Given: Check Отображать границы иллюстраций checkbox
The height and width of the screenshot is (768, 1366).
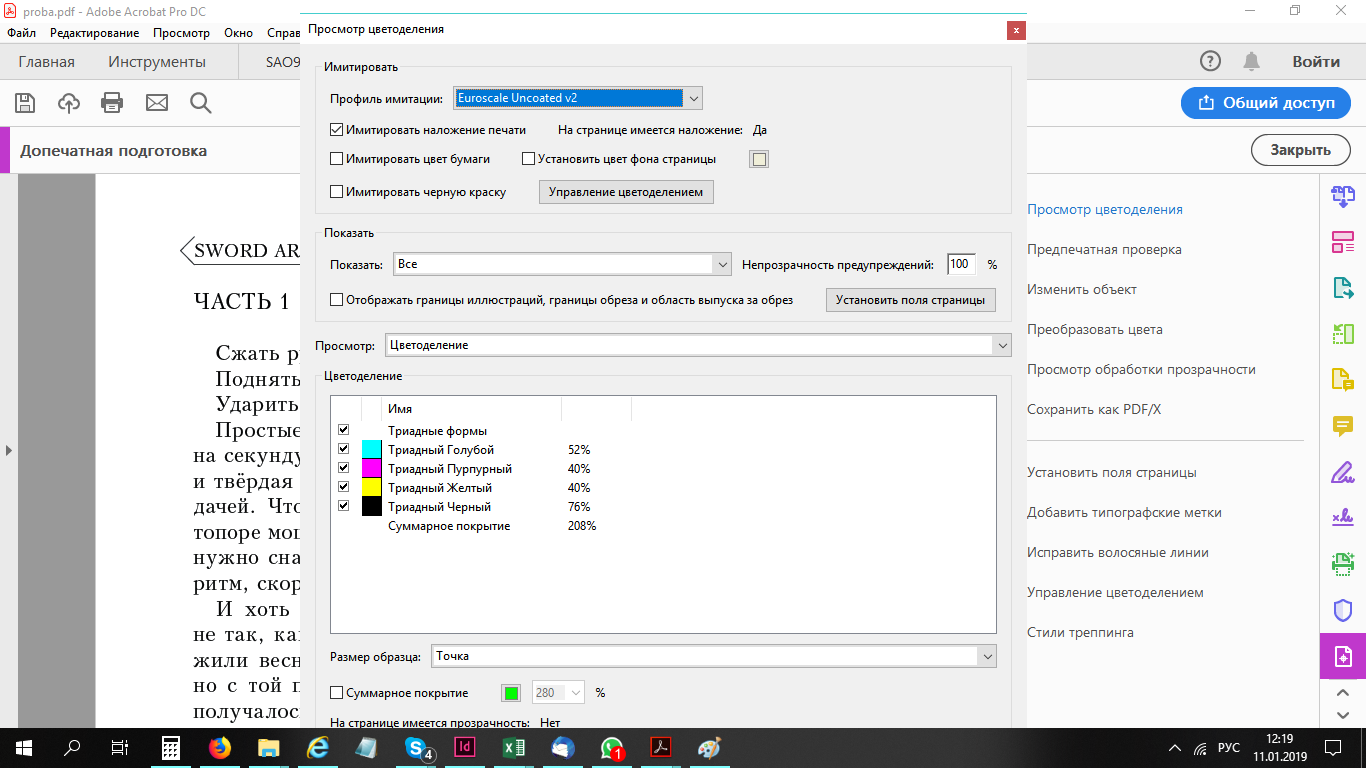Looking at the screenshot, I should pos(337,300).
